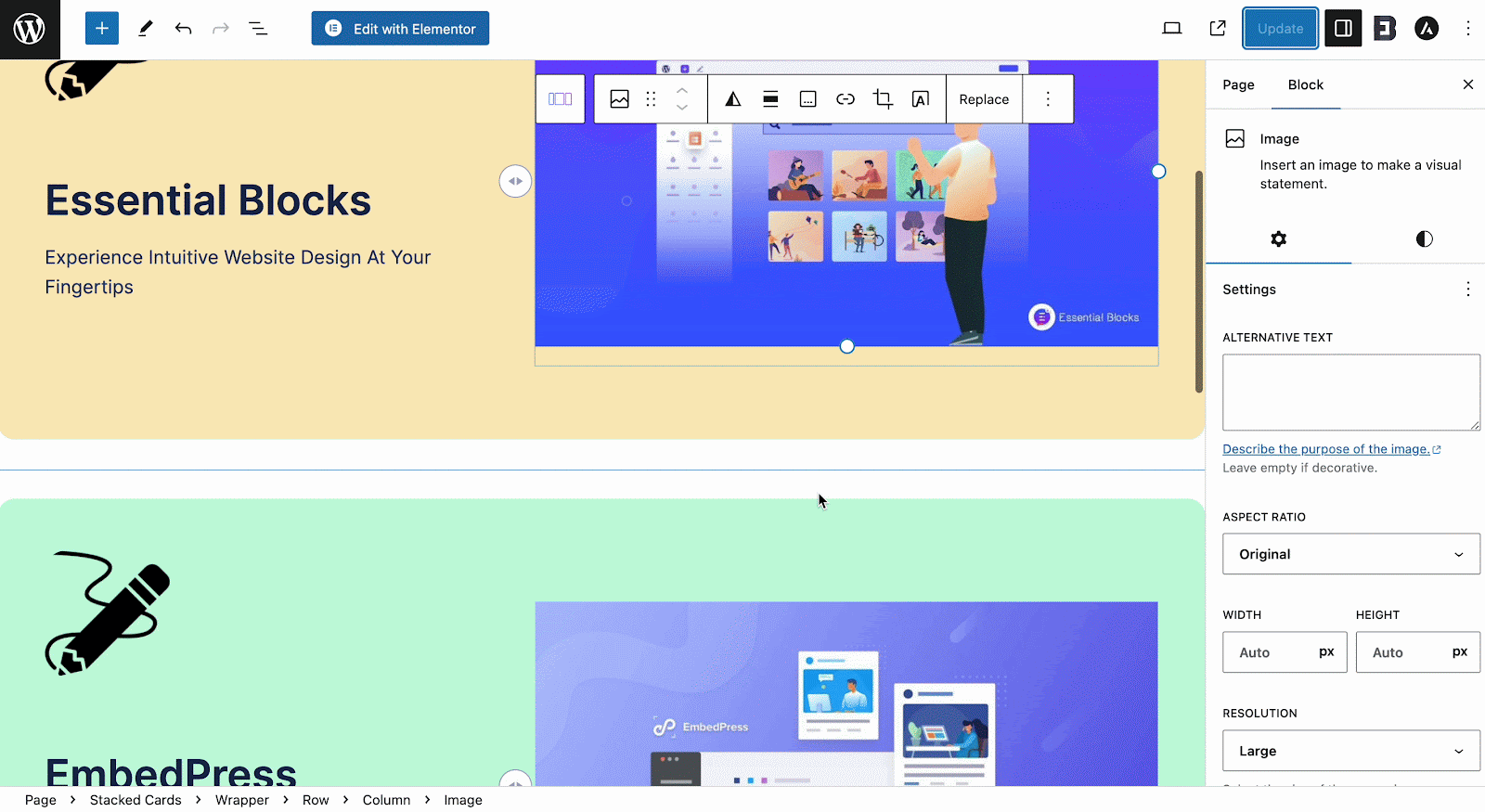Apply duotone filter icon in toolbar
The image size is (1485, 812).
pyautogui.click(x=733, y=99)
